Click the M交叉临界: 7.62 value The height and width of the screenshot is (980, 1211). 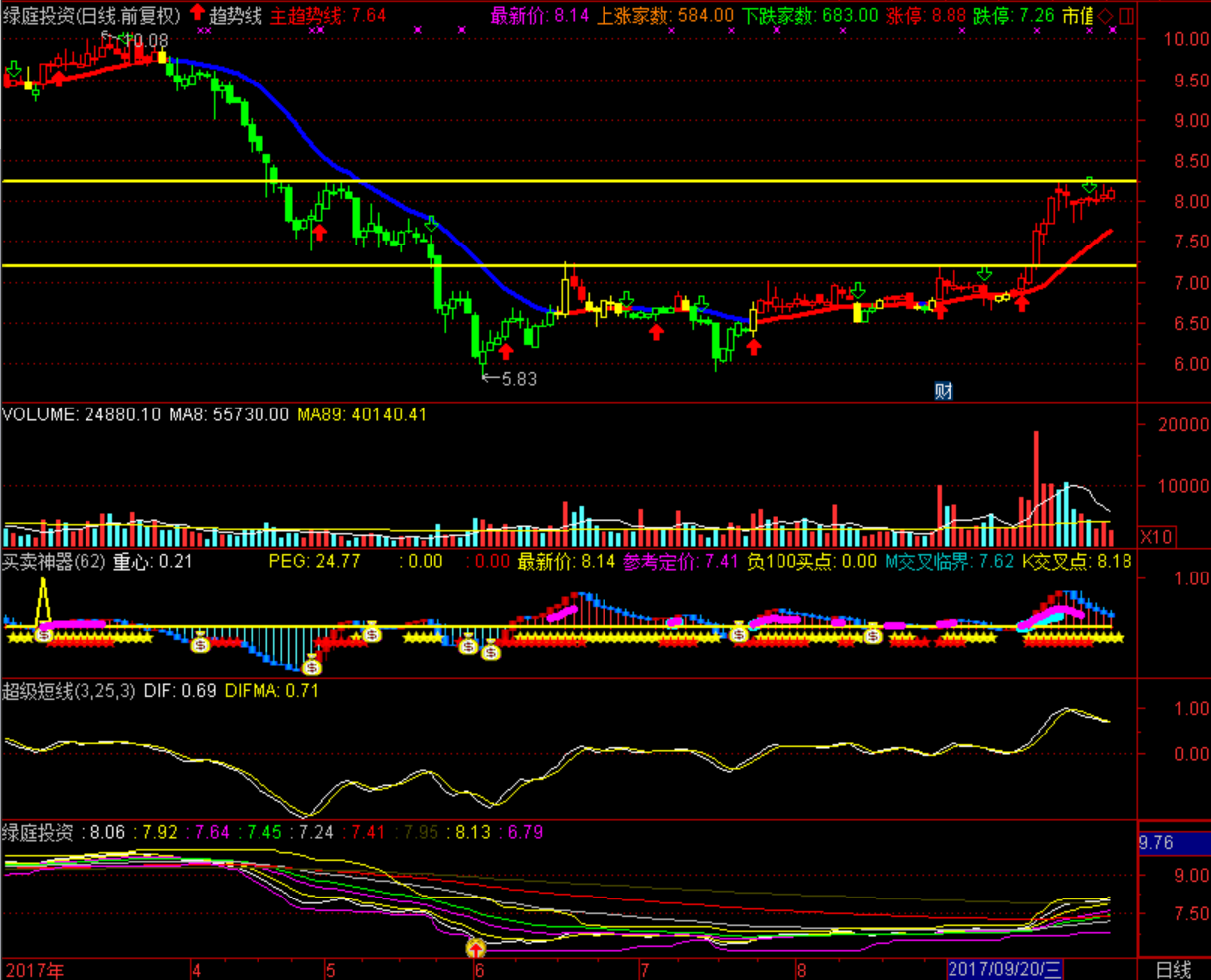(950, 561)
